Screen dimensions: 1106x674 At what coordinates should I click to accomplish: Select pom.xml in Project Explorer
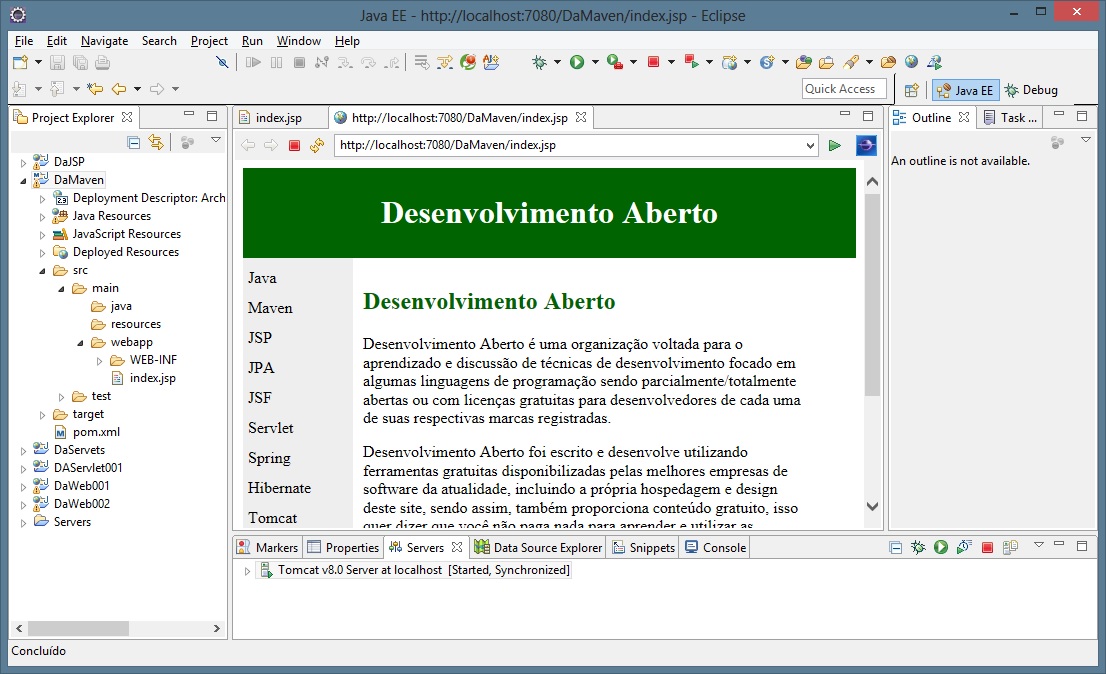[x=96, y=432]
